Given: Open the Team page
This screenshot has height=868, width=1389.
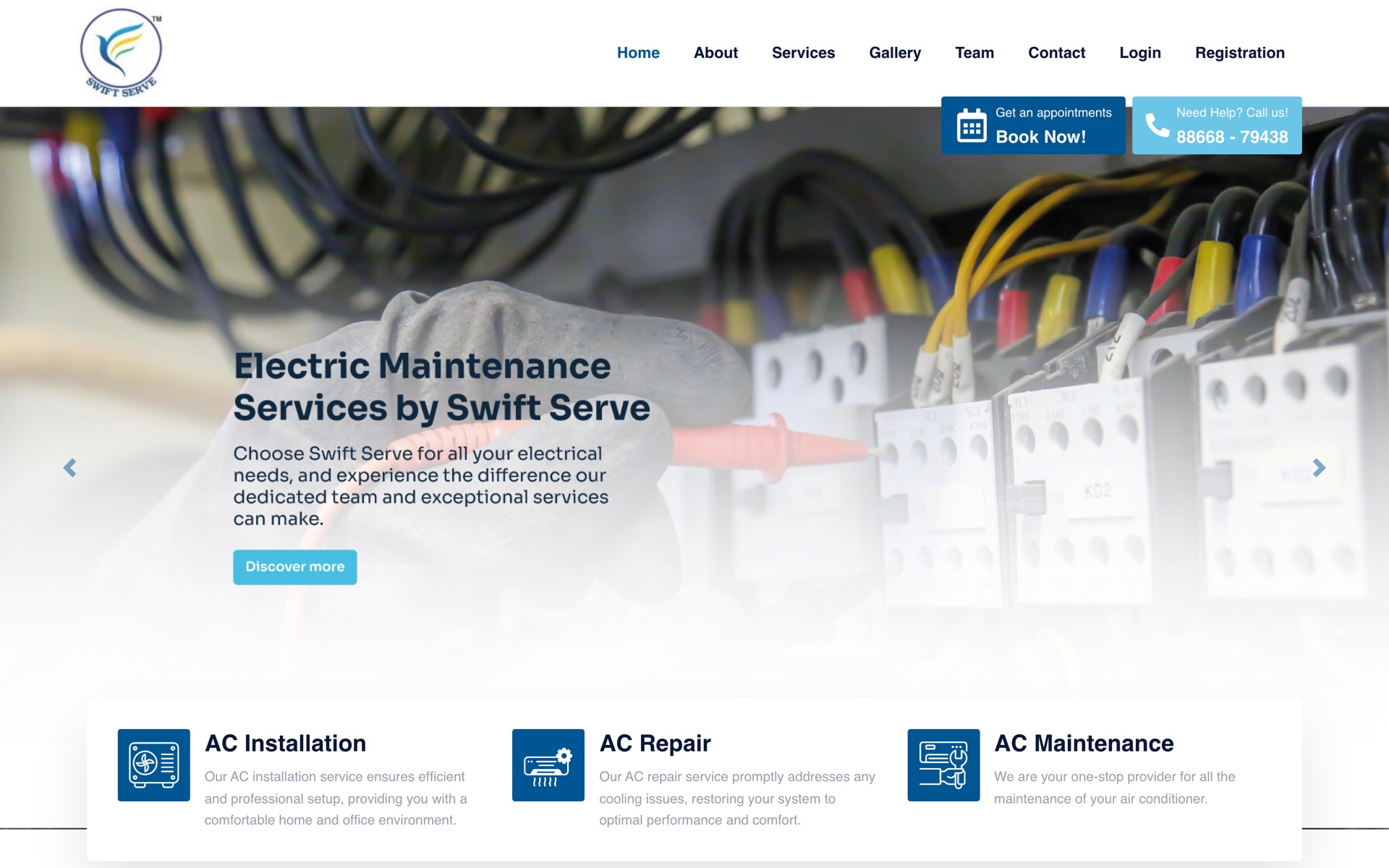Looking at the screenshot, I should click(x=974, y=53).
